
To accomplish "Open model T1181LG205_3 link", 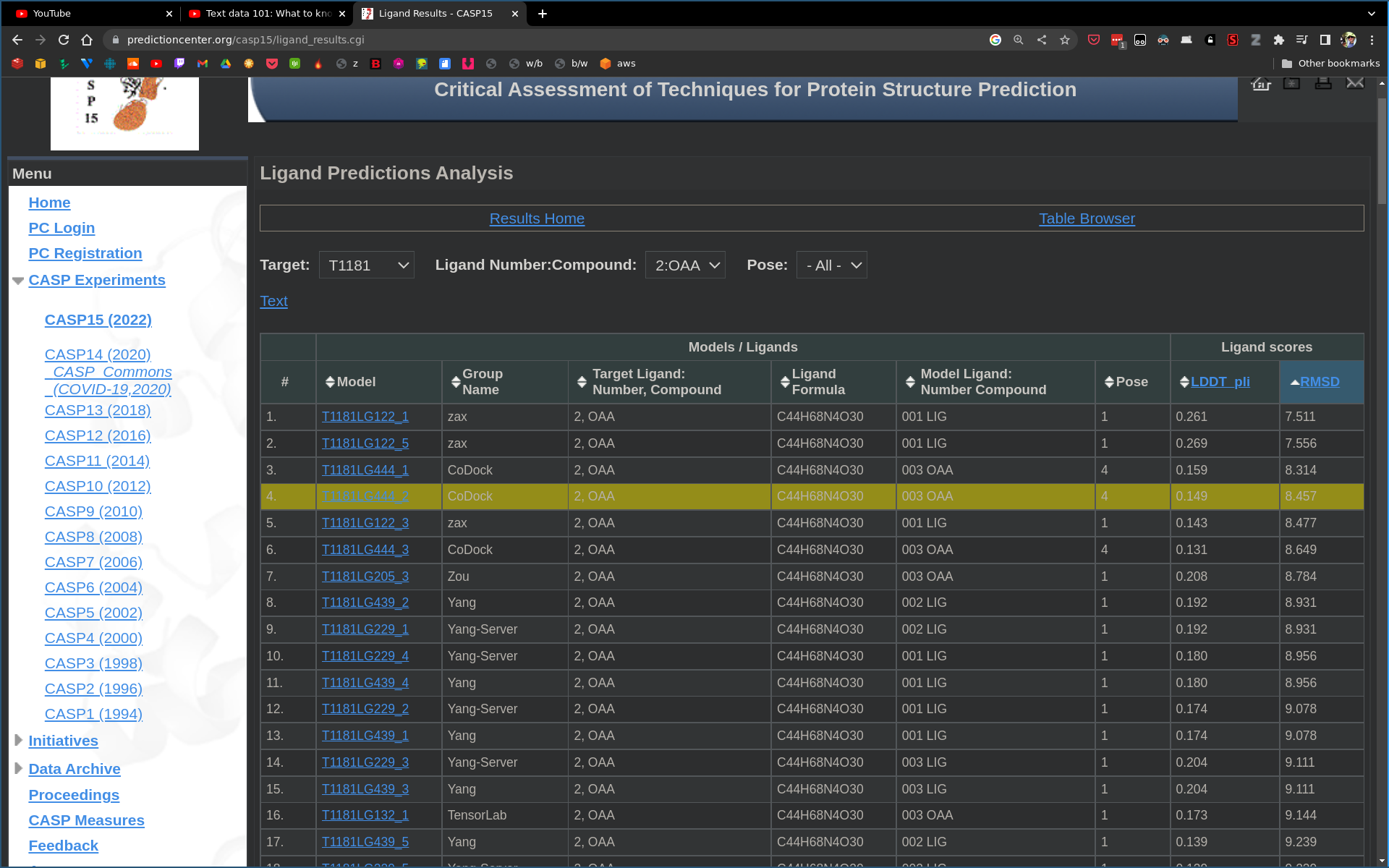I will (x=365, y=576).
